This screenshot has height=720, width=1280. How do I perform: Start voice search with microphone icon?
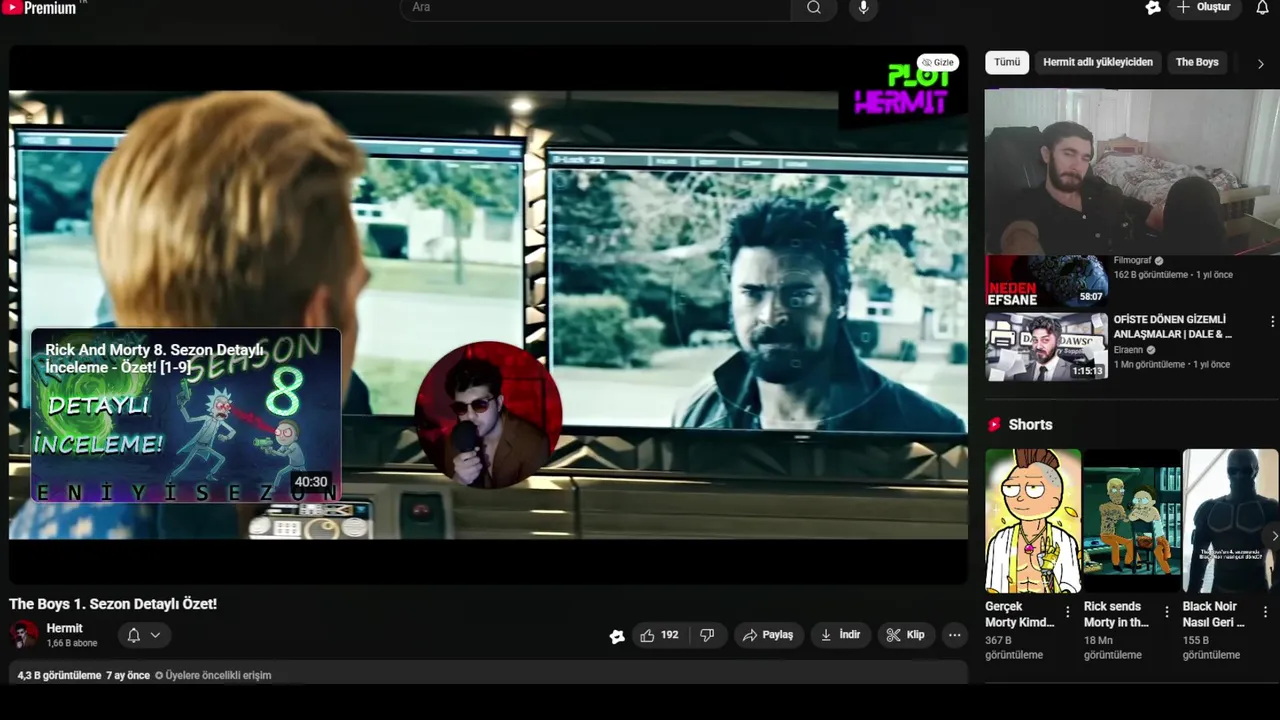pyautogui.click(x=864, y=8)
